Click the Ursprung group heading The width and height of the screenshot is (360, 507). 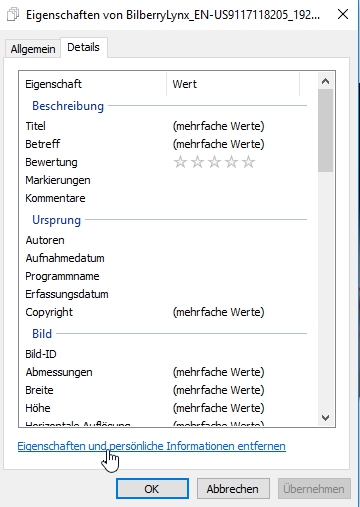pos(57,220)
